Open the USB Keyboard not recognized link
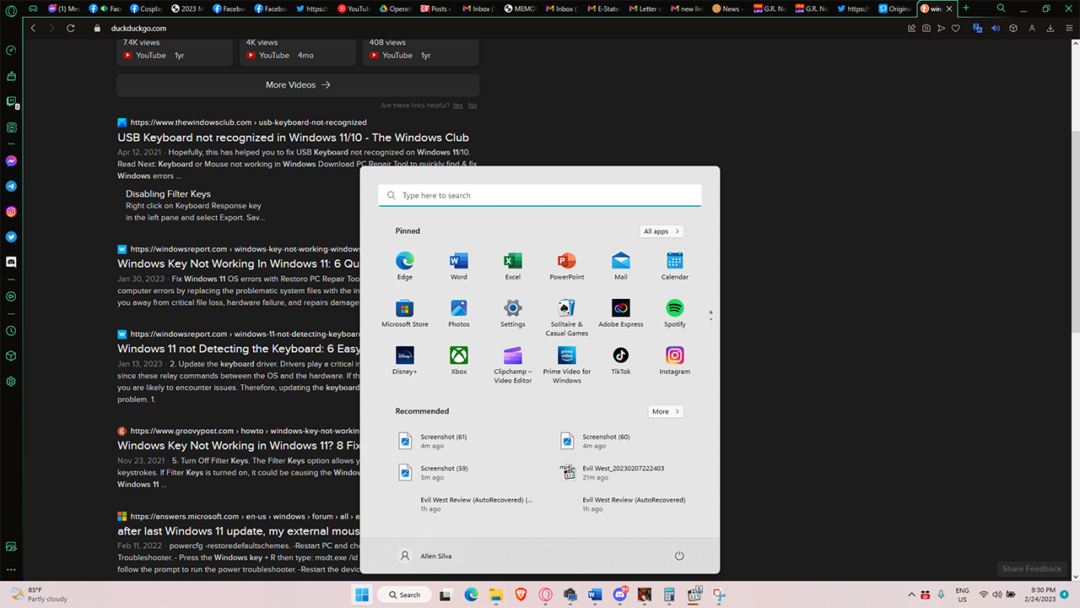The image size is (1080, 608). point(293,138)
